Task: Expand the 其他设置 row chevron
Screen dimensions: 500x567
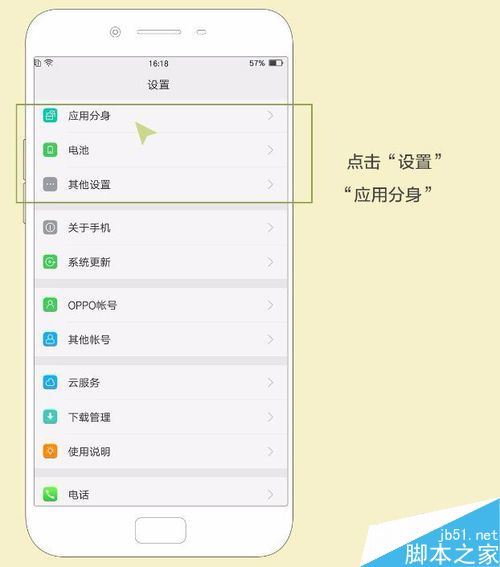Action: click(270, 184)
